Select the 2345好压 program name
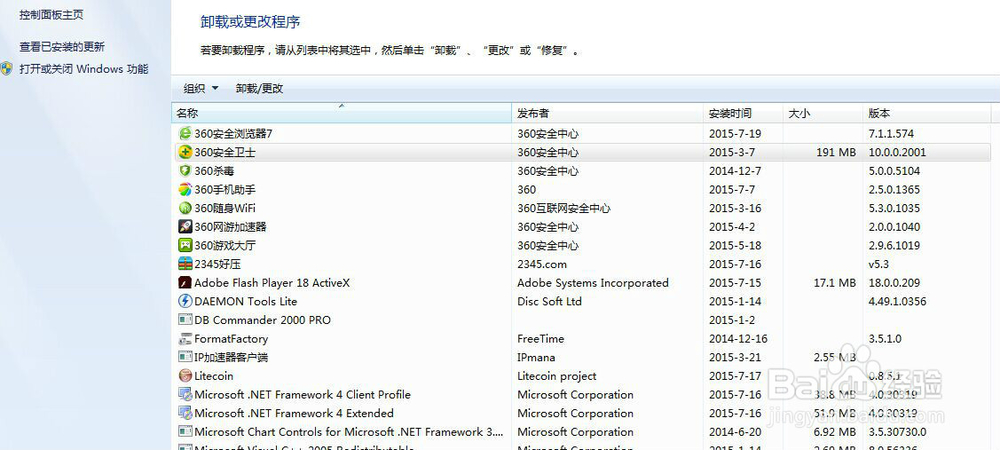Viewport: 1000px width, 450px height. click(217, 264)
